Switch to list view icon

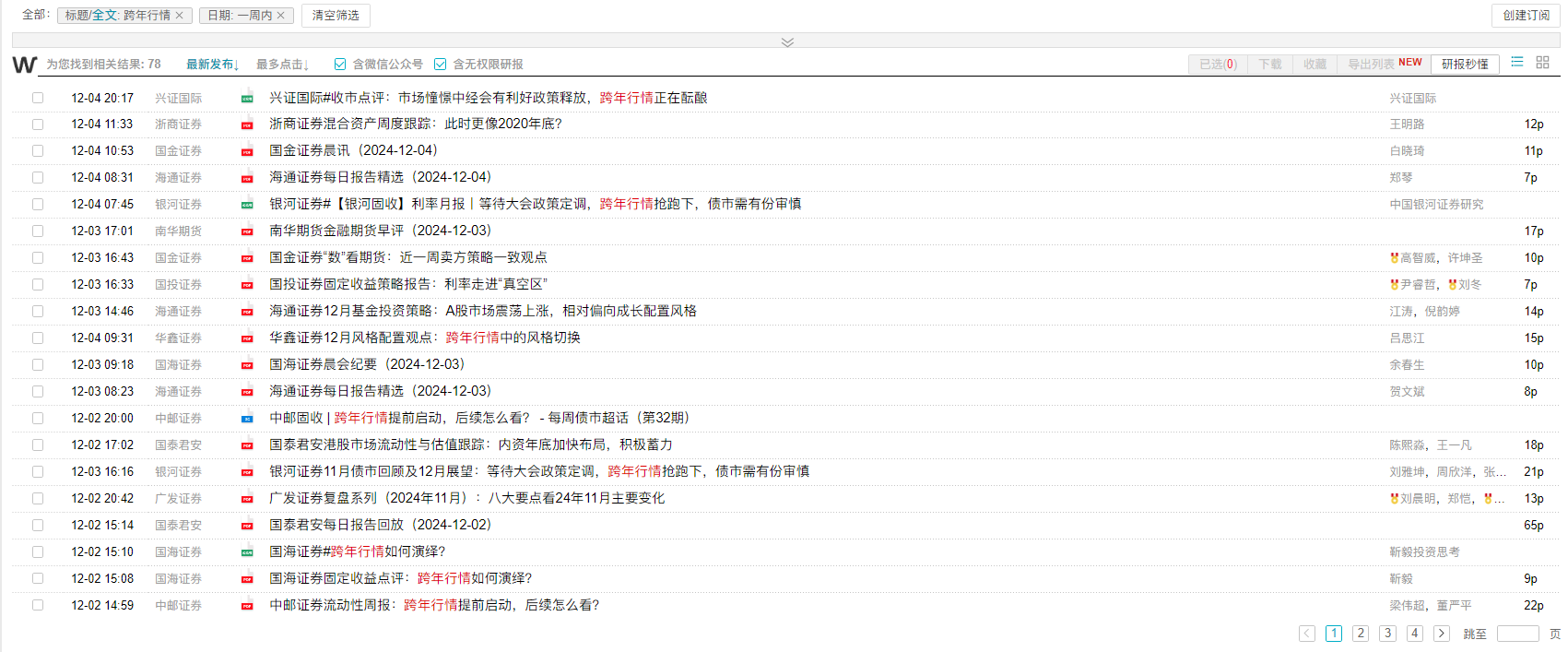click(x=1517, y=63)
